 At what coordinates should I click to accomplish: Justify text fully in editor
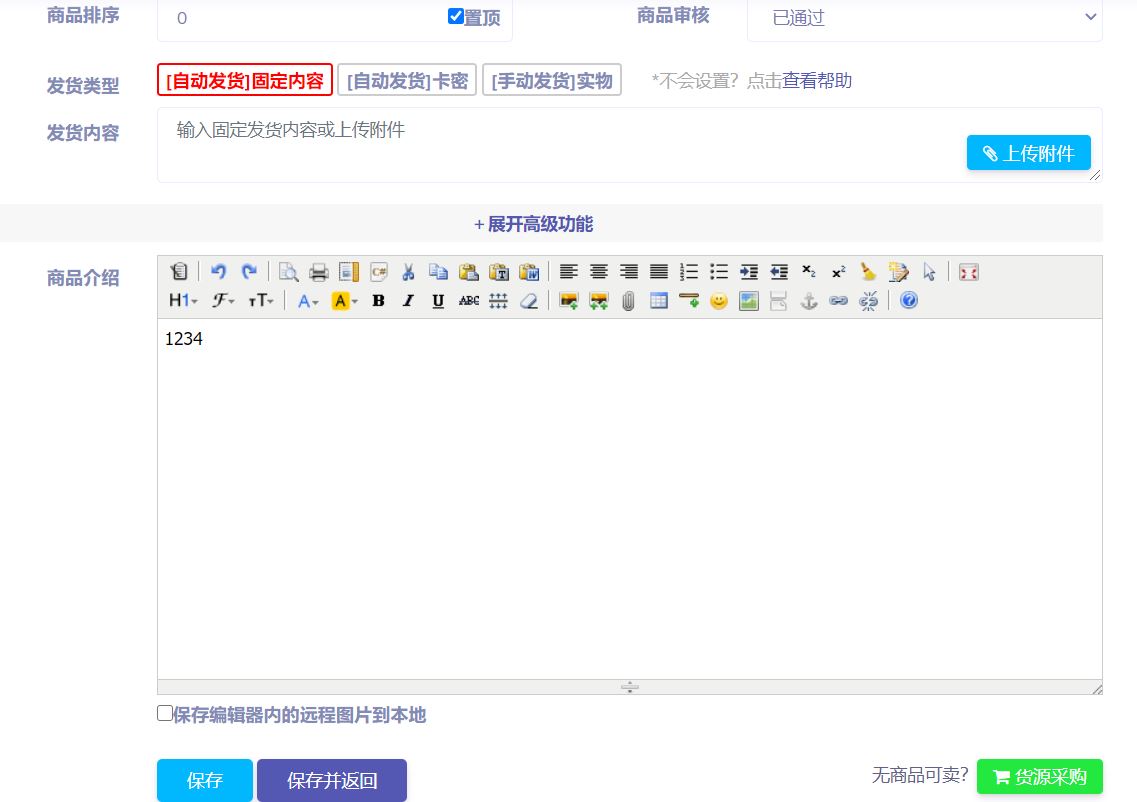coord(658,272)
